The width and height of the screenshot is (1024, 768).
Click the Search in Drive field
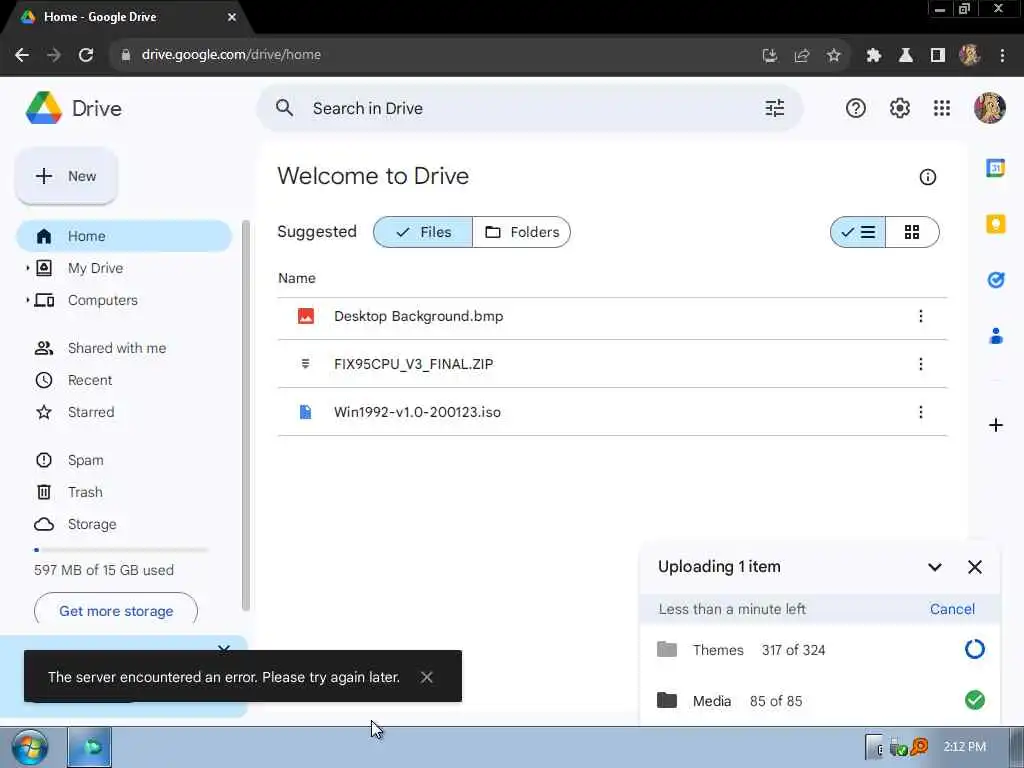click(529, 108)
